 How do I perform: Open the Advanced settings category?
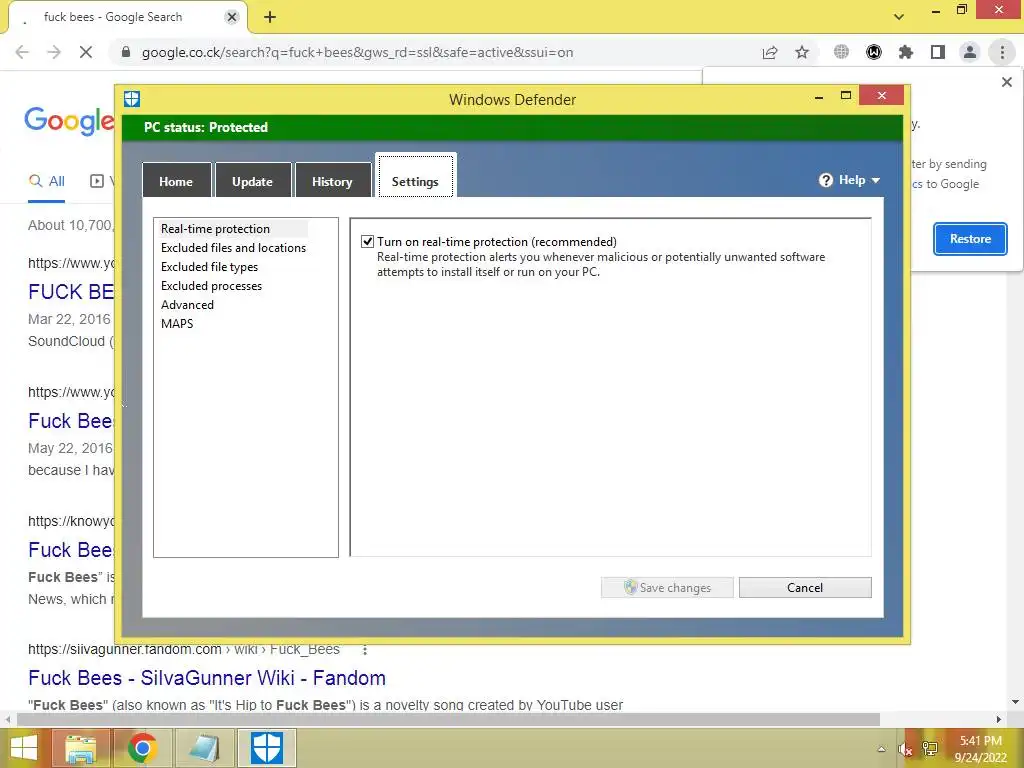coord(187,304)
